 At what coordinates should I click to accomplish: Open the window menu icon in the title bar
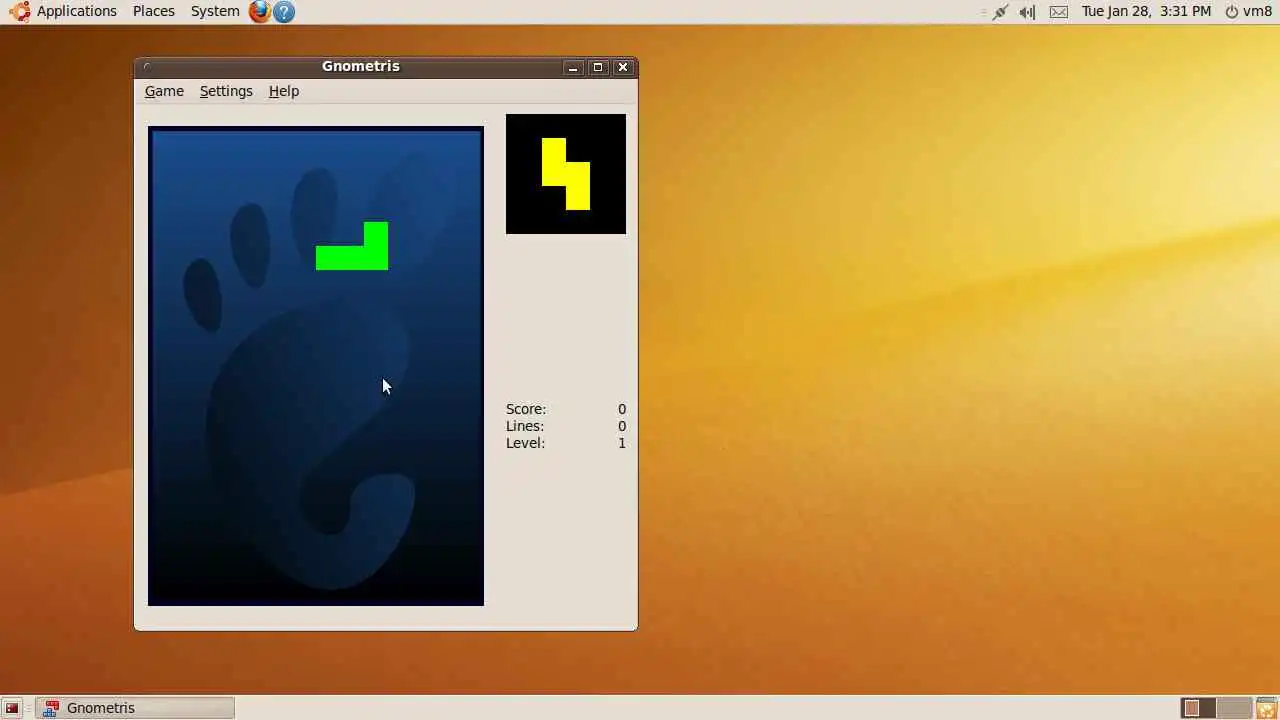147,67
